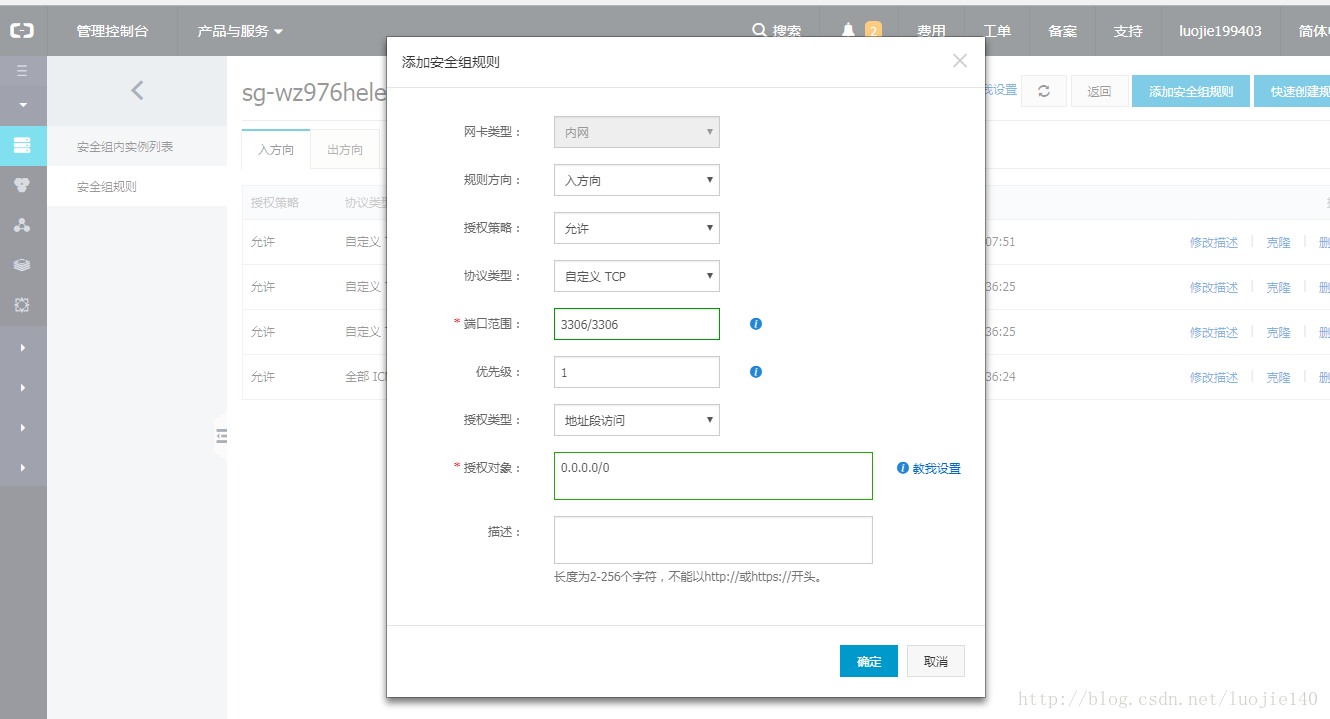Expand the 授权类型 dropdown
The height and width of the screenshot is (719, 1330).
point(636,420)
